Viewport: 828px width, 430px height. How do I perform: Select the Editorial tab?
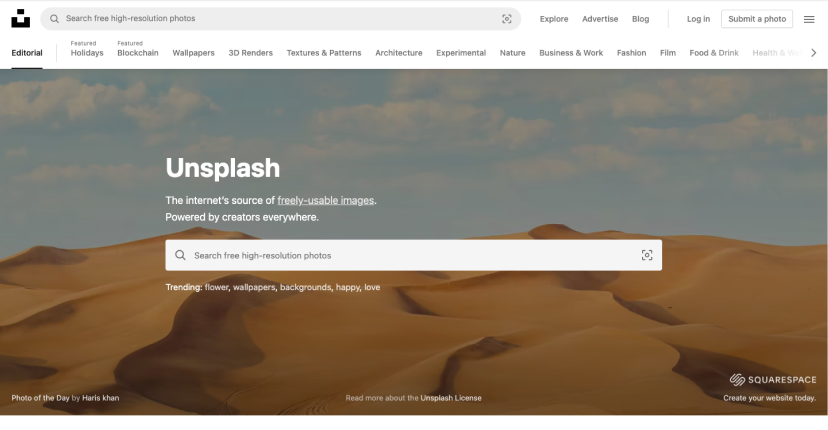(x=27, y=53)
